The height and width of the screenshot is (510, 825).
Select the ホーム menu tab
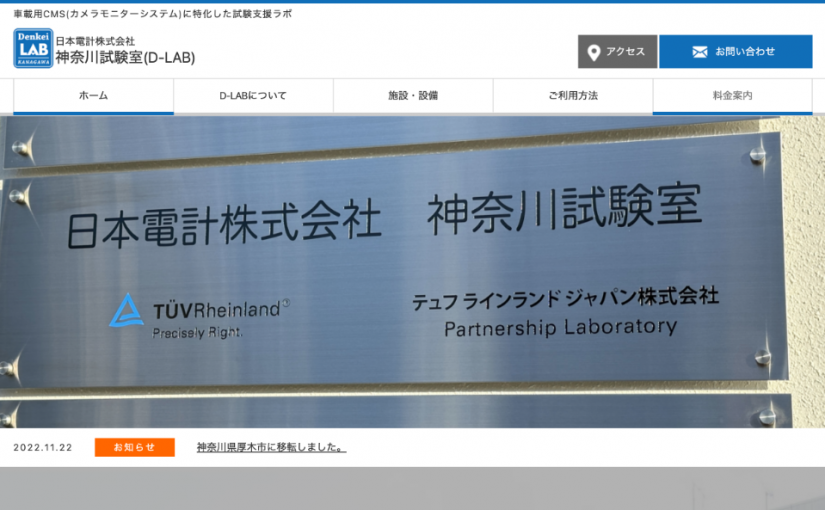pyautogui.click(x=94, y=96)
